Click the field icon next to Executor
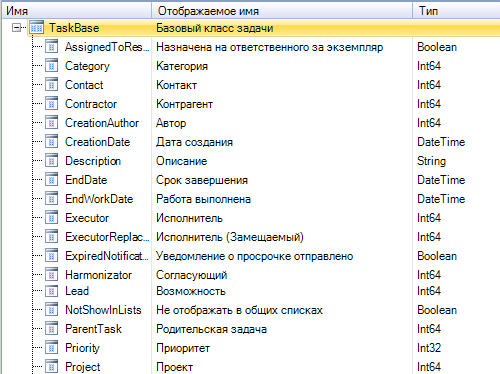The image size is (500, 374). tap(51, 218)
